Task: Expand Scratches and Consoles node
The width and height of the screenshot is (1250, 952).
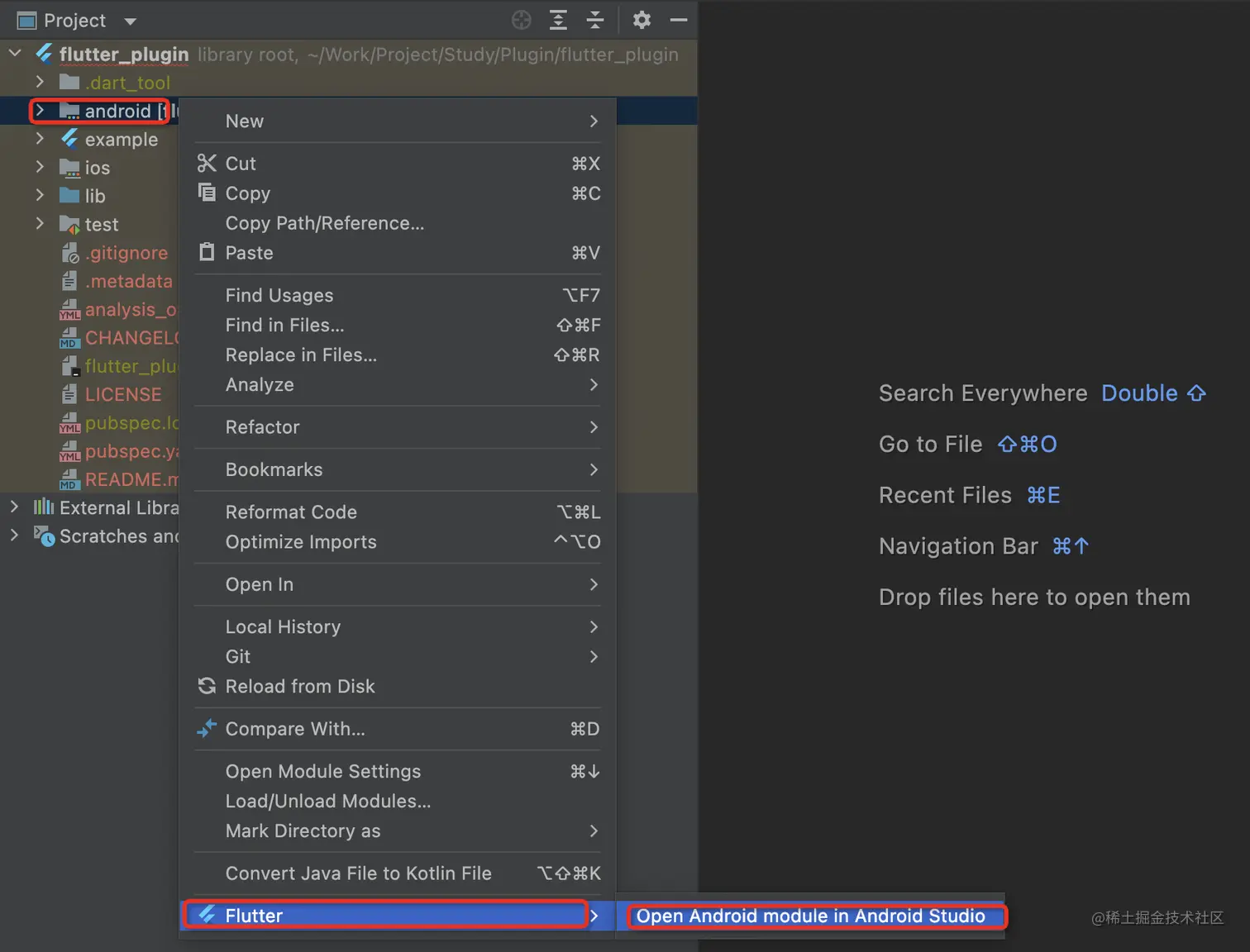Action: 14,535
